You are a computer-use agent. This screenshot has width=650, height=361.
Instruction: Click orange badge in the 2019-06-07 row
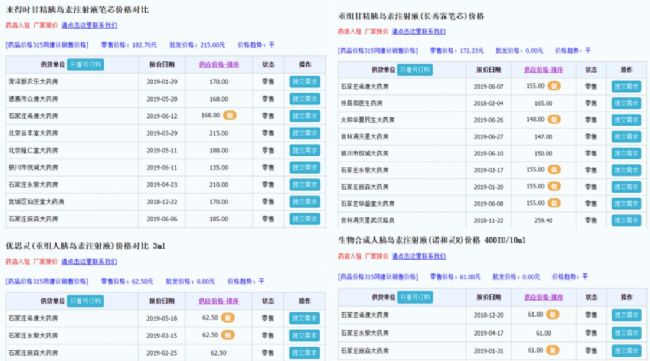pos(554,86)
